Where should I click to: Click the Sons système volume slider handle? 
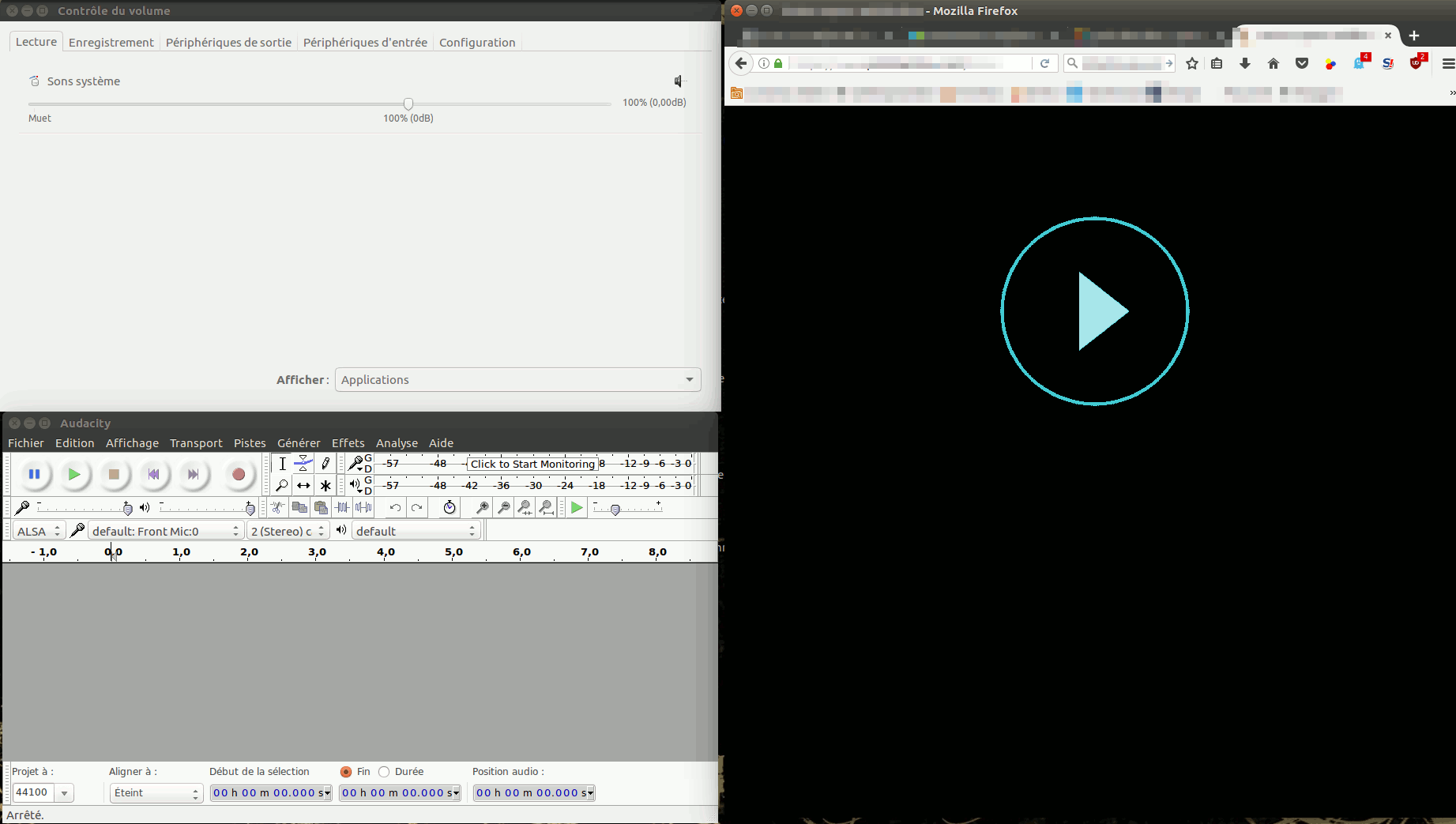tap(408, 103)
